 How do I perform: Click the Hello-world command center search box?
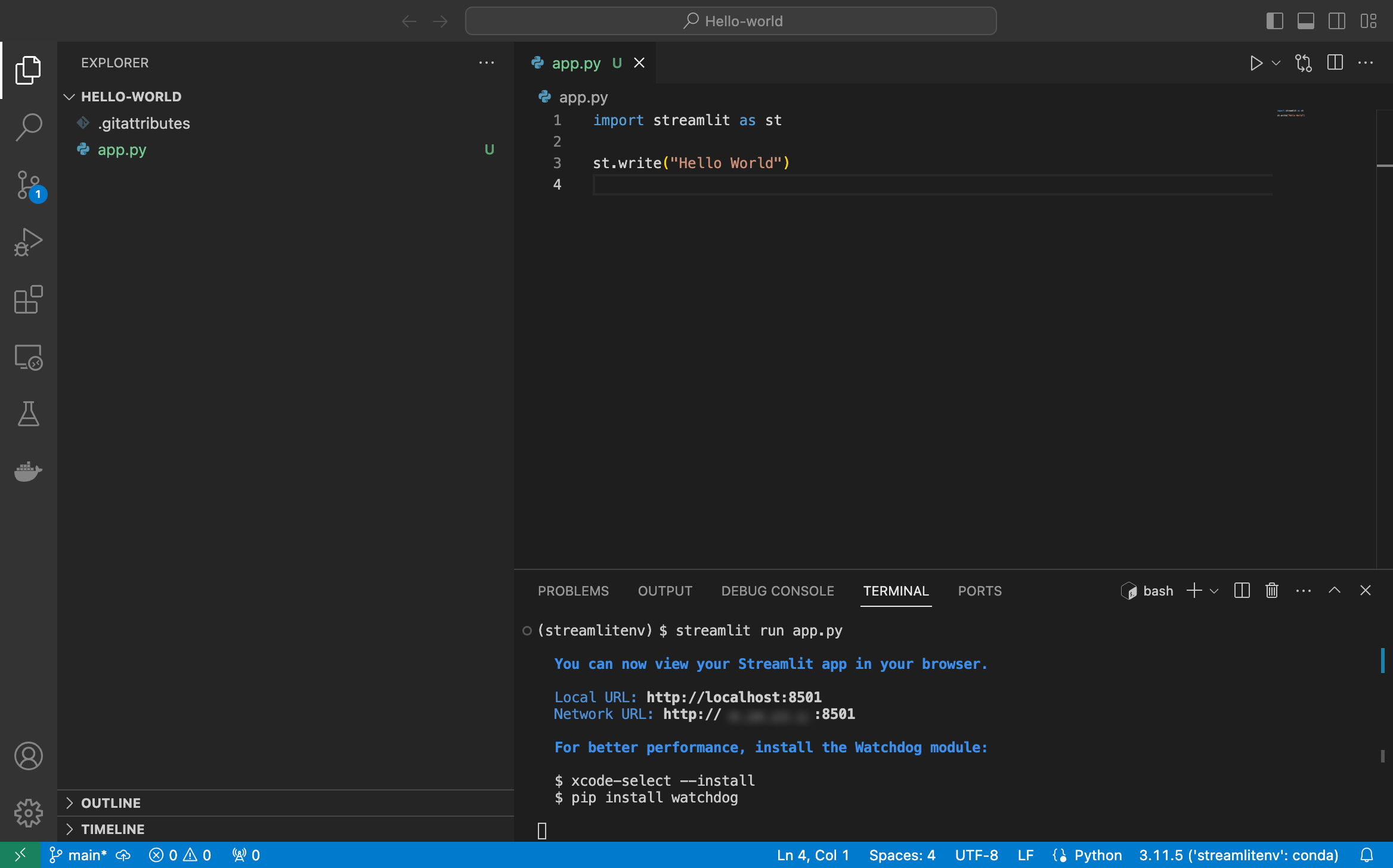click(730, 20)
